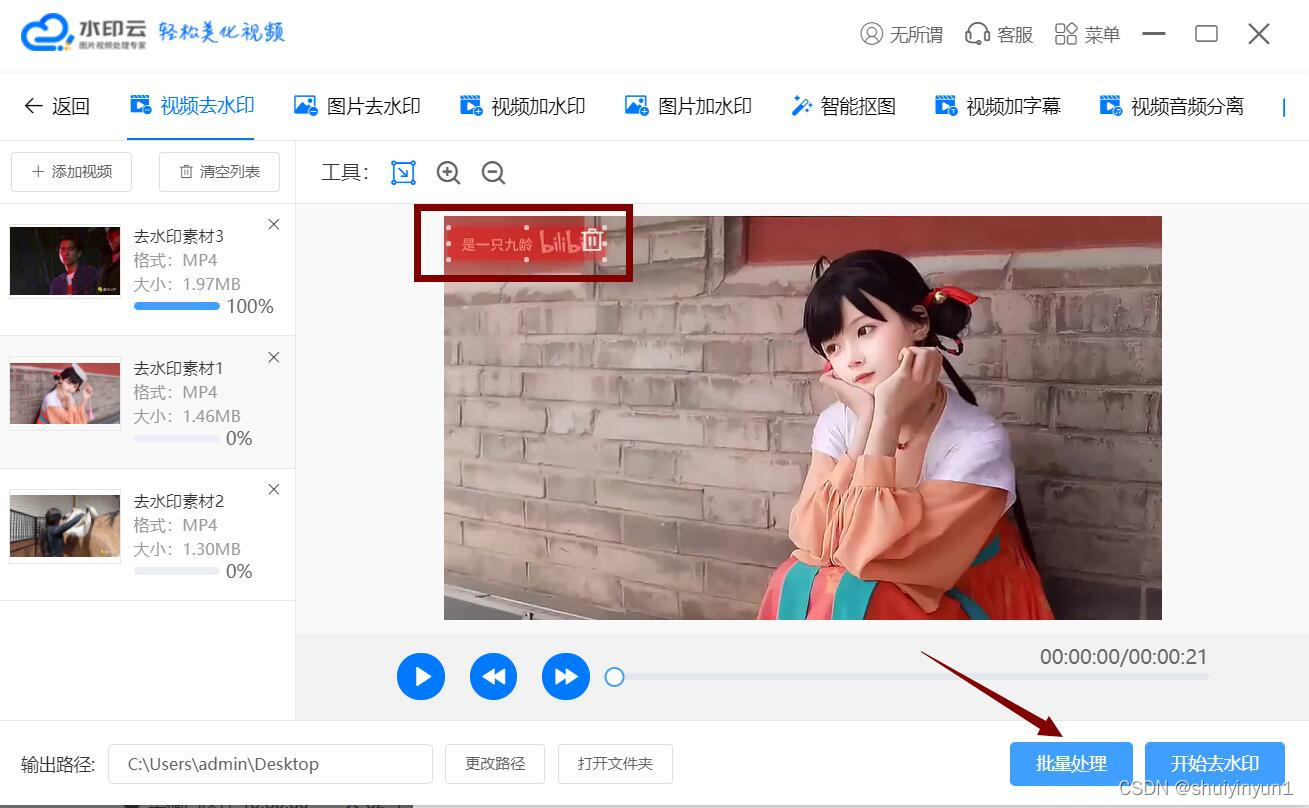This screenshot has height=808, width=1309.
Task: Click 开始去水印 button
Action: (1215, 764)
